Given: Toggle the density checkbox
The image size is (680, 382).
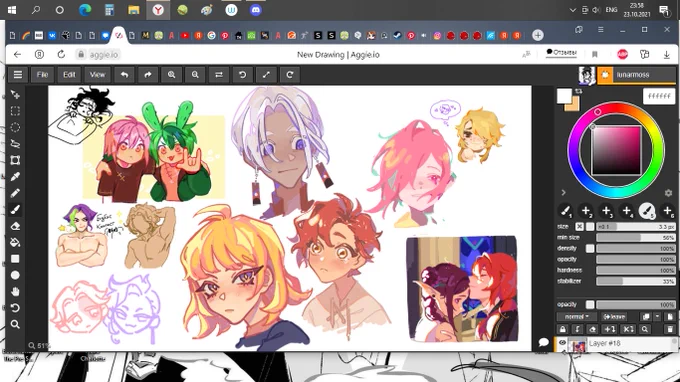Looking at the screenshot, I should click(x=590, y=248).
